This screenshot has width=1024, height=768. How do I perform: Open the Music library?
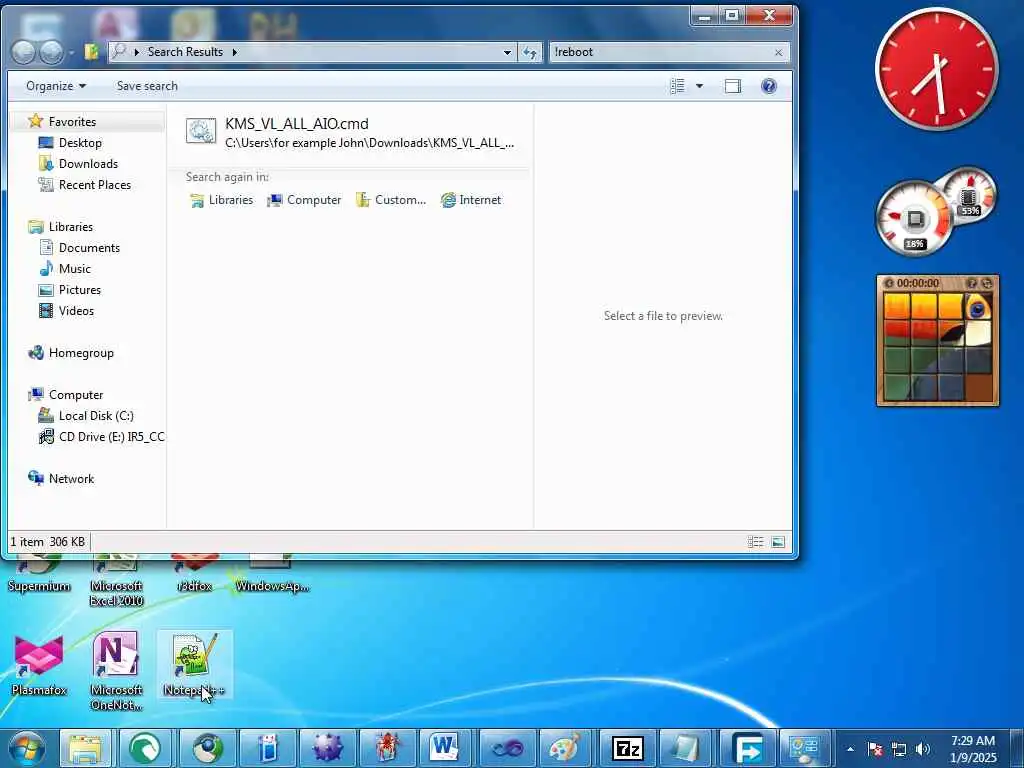tap(74, 268)
